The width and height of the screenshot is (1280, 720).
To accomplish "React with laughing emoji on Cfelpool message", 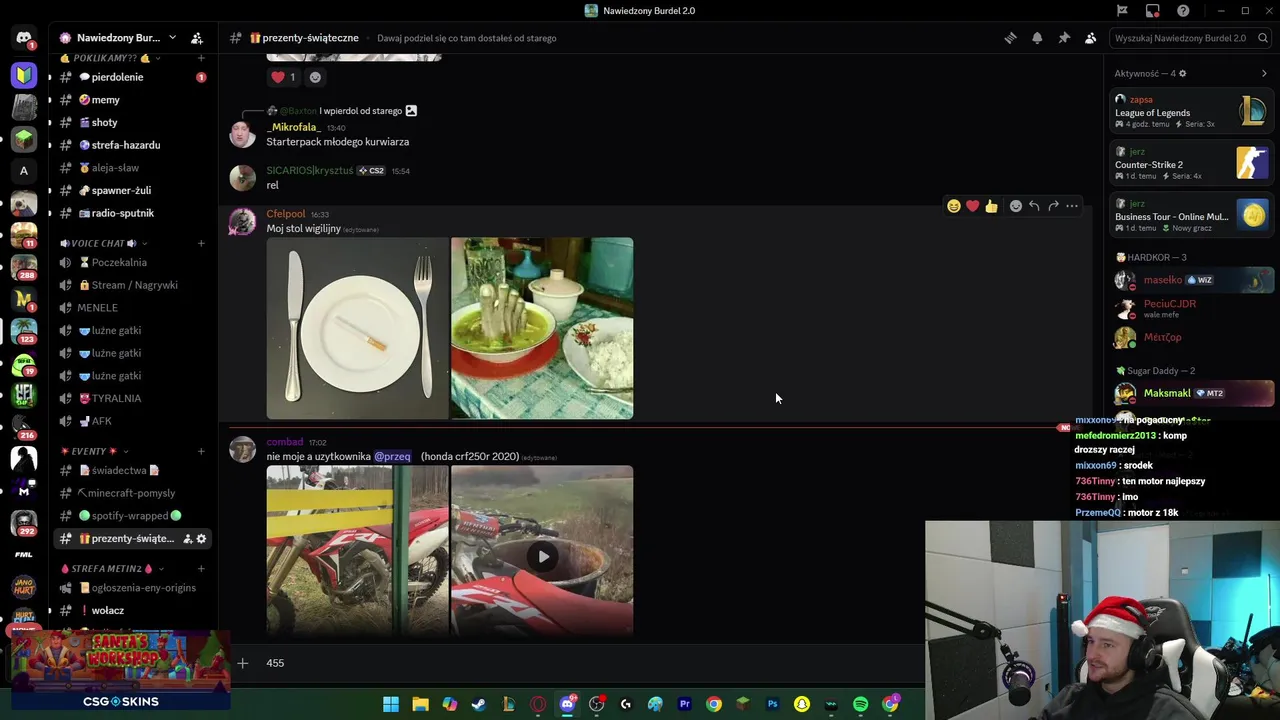I will (954, 206).
